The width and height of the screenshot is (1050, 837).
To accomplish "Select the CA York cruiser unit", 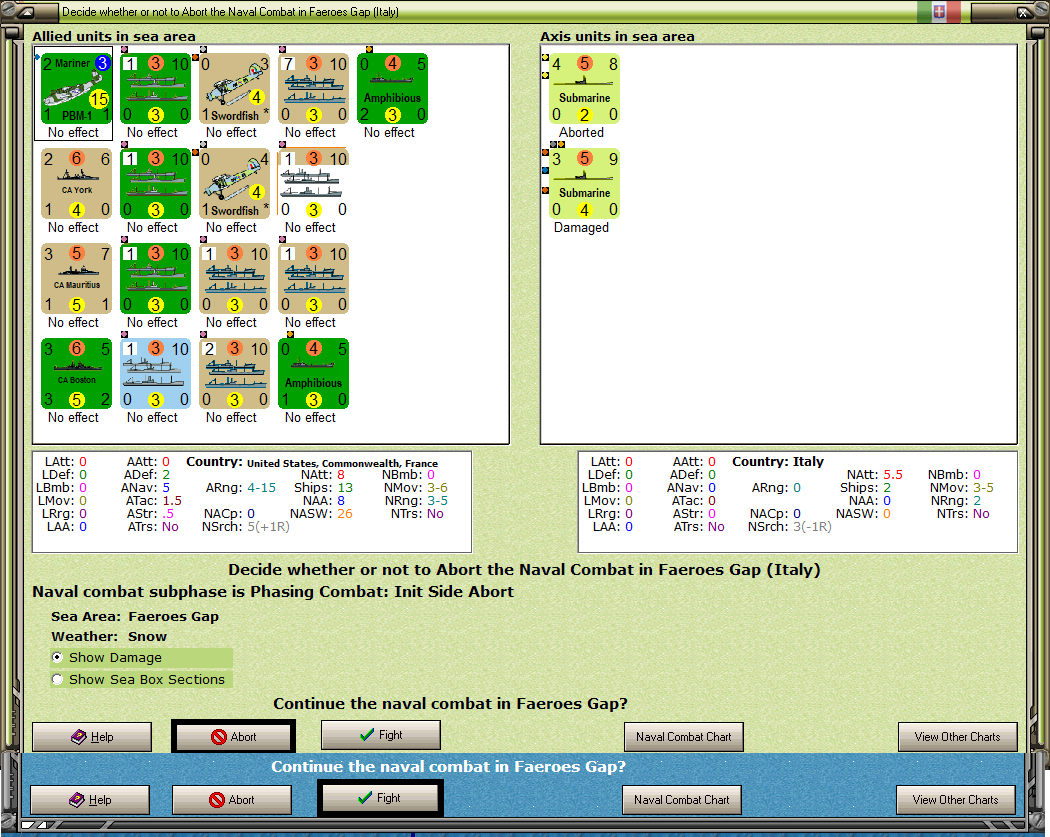I will click(76, 184).
